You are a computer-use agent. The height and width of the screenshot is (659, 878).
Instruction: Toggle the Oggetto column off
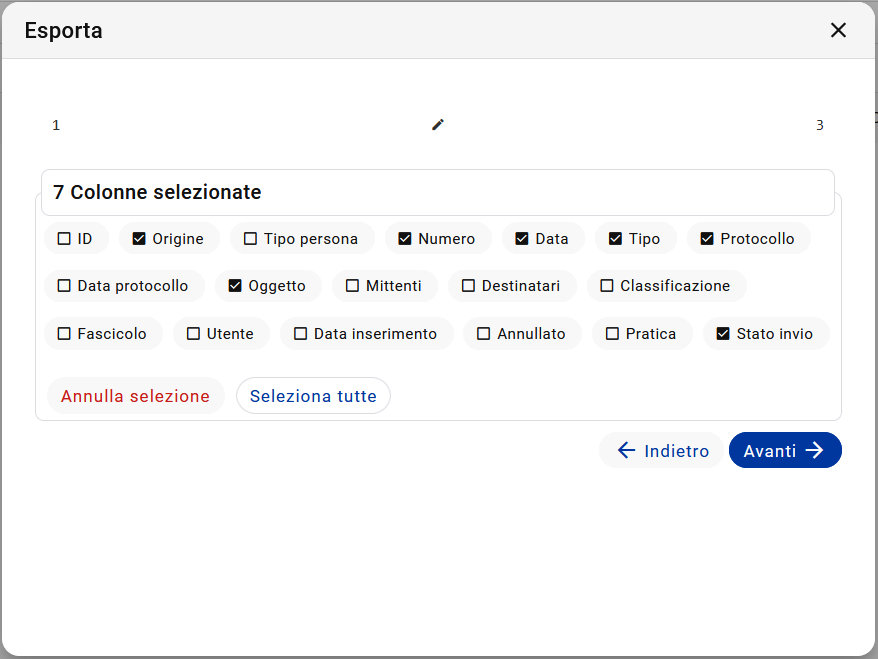pyautogui.click(x=235, y=286)
